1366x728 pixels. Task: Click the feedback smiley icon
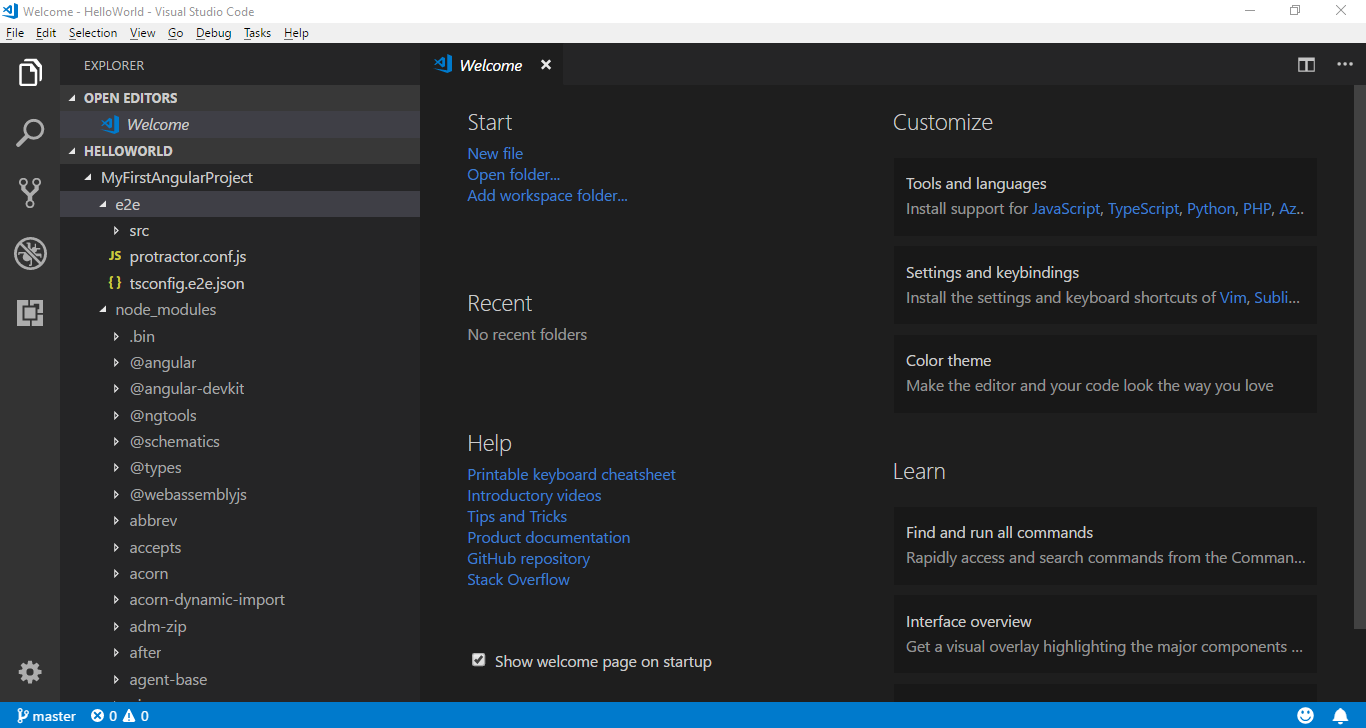[x=1306, y=716]
